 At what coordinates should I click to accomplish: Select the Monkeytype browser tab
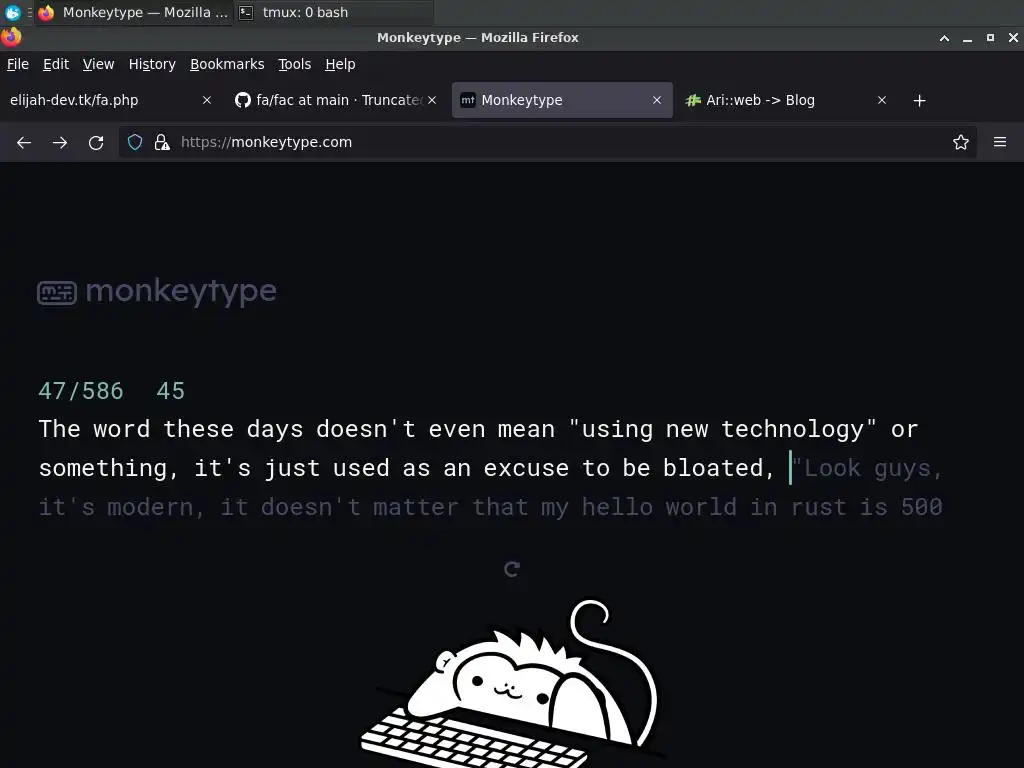point(562,100)
